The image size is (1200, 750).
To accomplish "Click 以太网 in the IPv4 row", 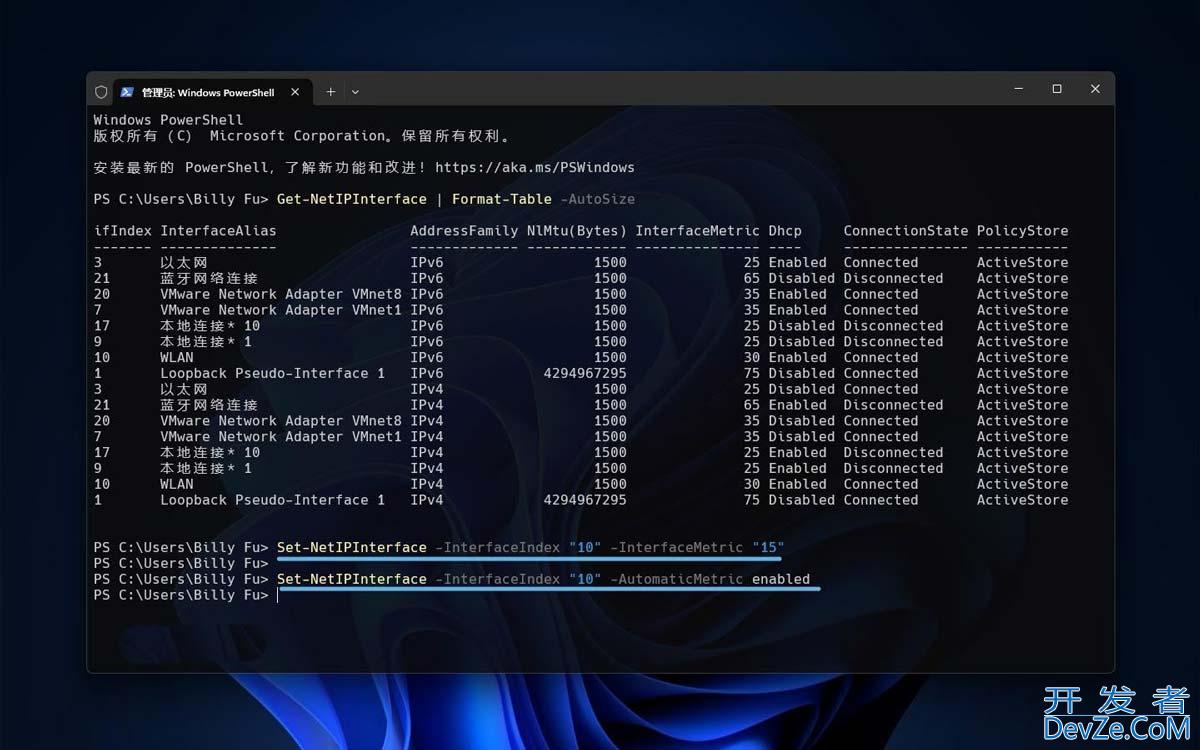I will [x=184, y=389].
